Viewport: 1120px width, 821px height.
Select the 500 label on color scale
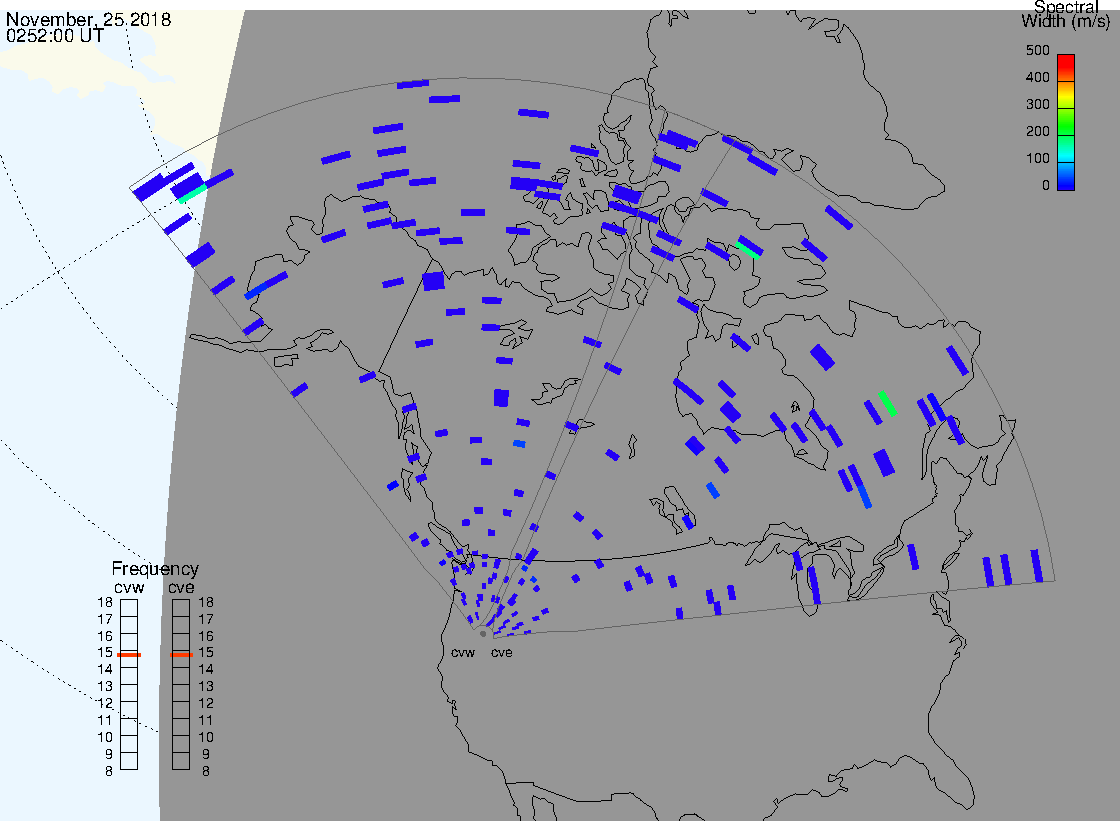(x=1037, y=50)
